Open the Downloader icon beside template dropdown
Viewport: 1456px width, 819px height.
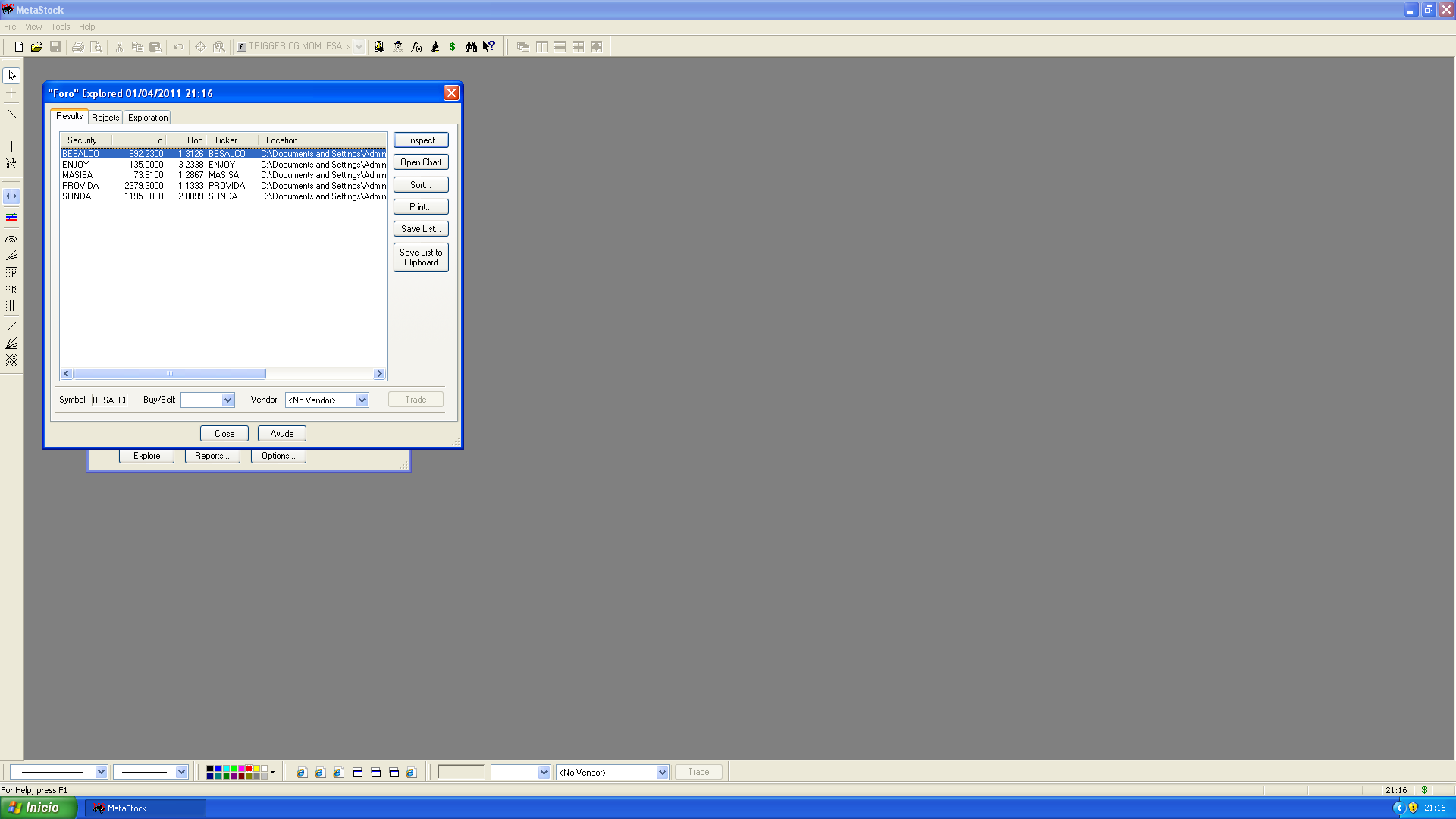tap(379, 46)
